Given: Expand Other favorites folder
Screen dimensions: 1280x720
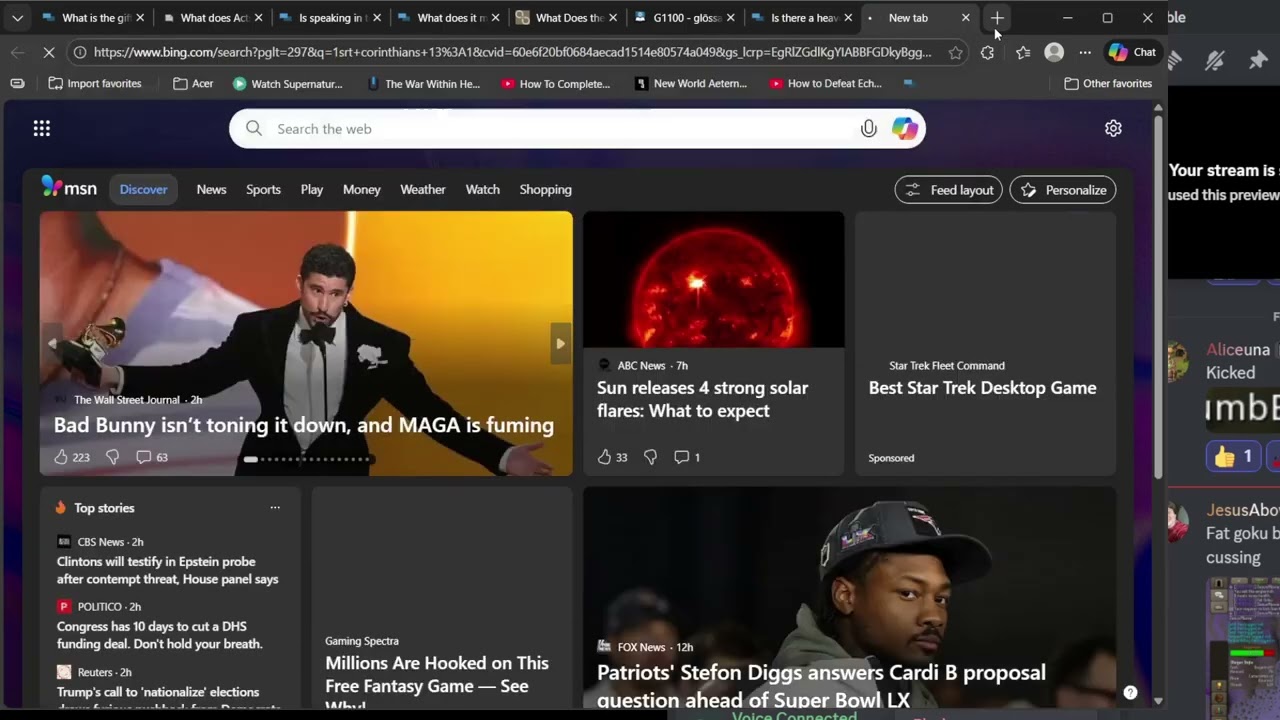Looking at the screenshot, I should pos(1108,84).
